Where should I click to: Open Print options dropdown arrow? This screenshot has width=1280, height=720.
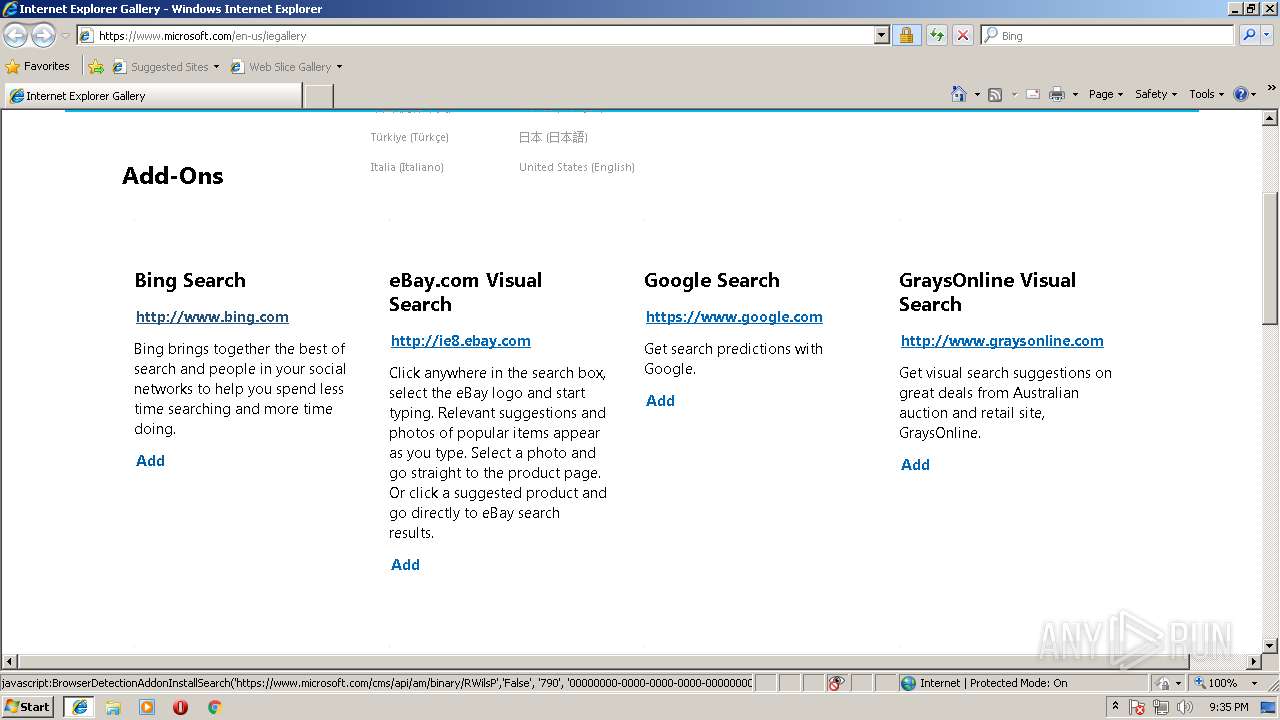coord(1075,95)
